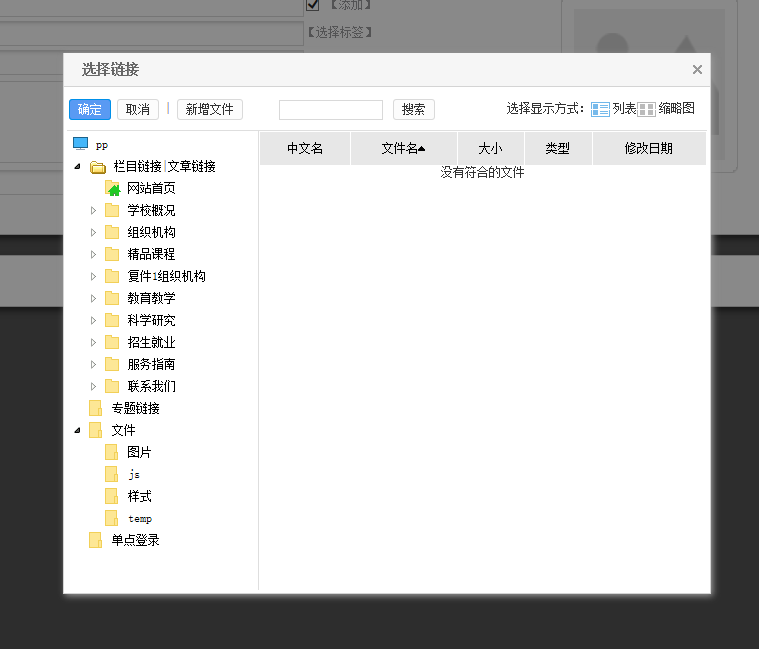Expand the 科学研究 folder
This screenshot has width=759, height=649.
pyautogui.click(x=93, y=320)
